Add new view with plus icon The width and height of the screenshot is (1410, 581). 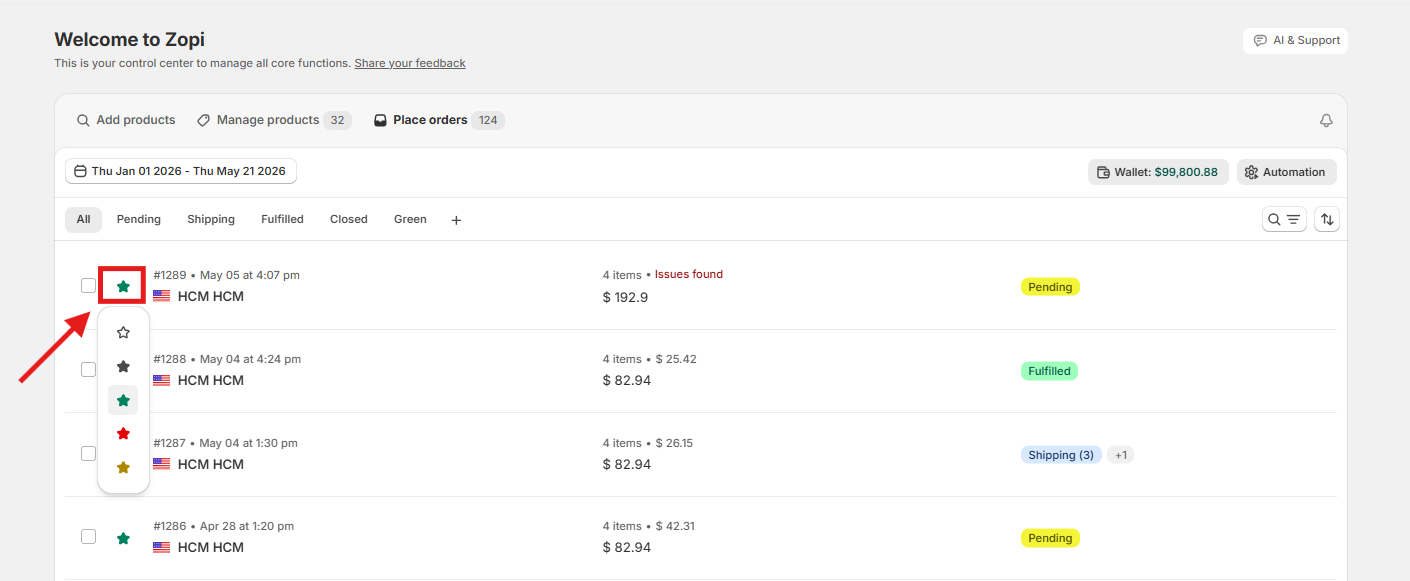456,220
